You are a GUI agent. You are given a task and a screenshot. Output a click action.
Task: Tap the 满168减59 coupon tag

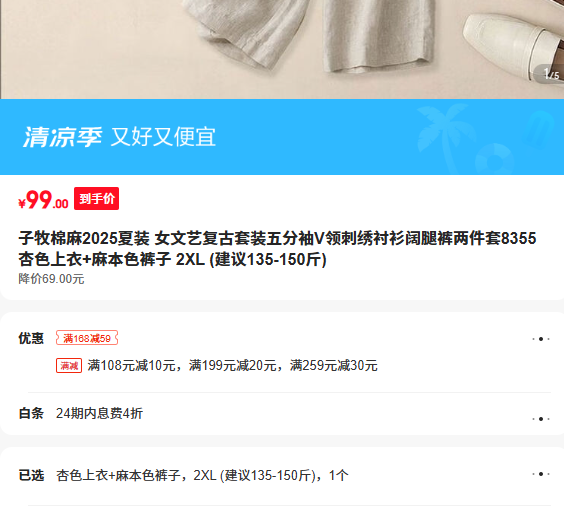[87, 338]
